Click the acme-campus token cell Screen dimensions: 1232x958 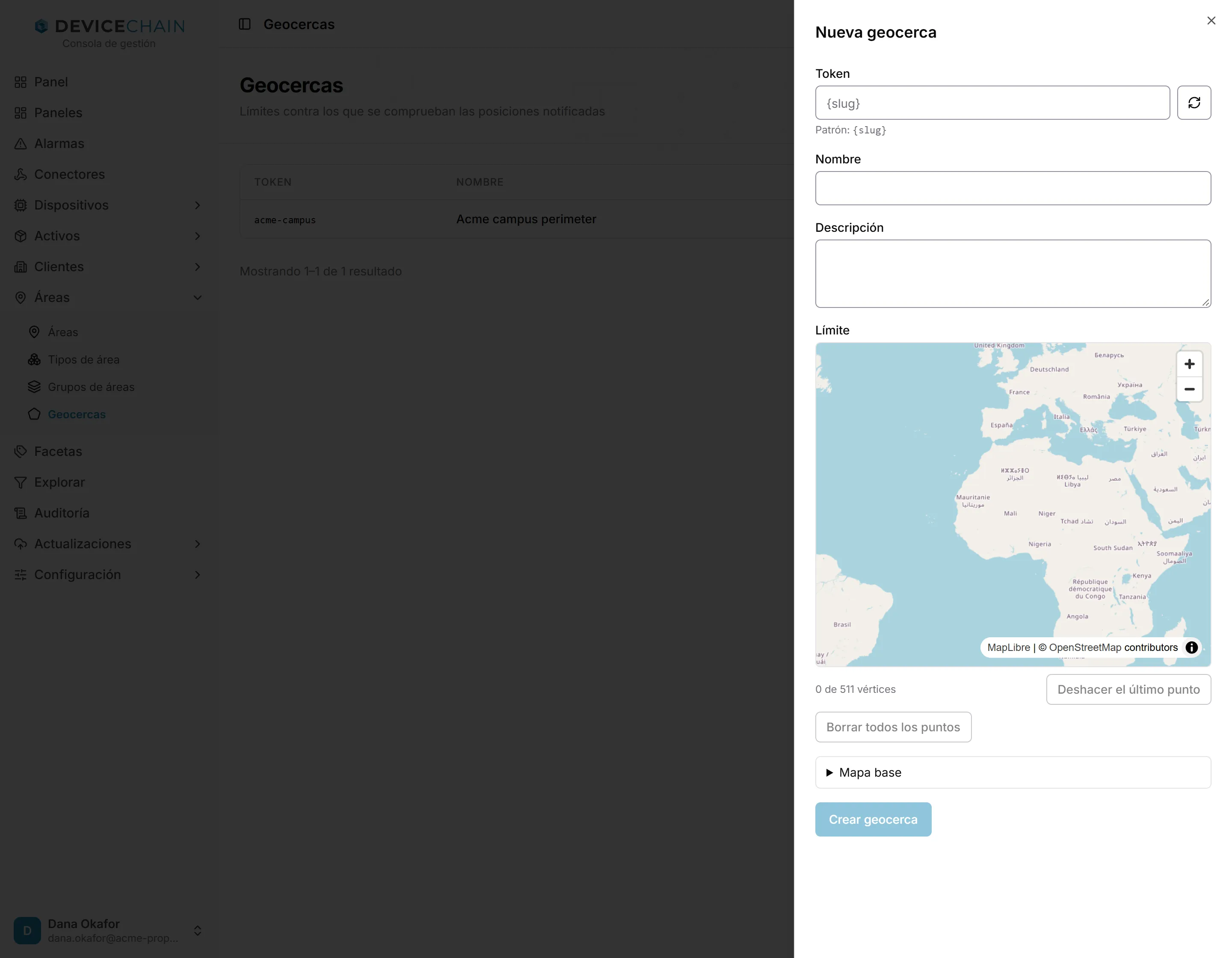pos(285,220)
